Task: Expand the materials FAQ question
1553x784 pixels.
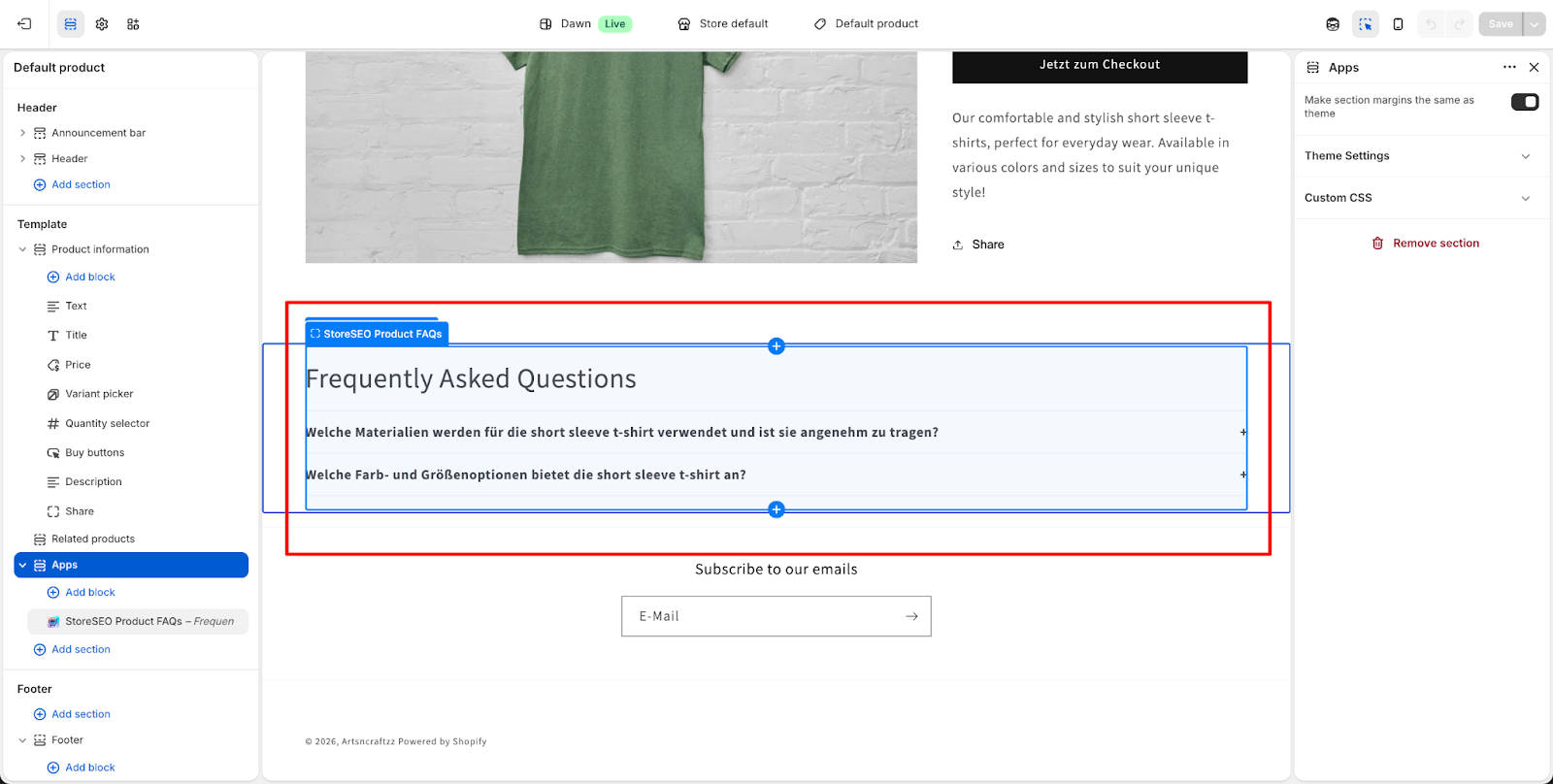Action: point(776,432)
